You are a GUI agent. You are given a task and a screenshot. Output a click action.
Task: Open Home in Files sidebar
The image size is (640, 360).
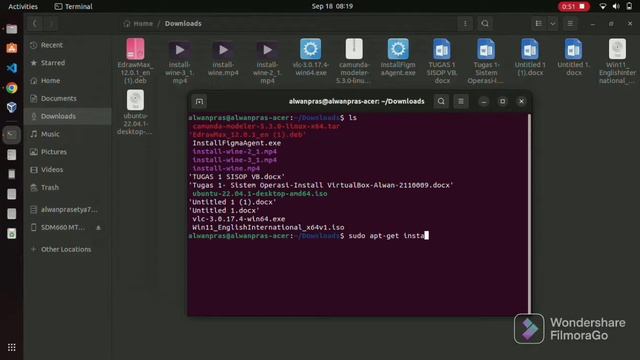click(67, 81)
